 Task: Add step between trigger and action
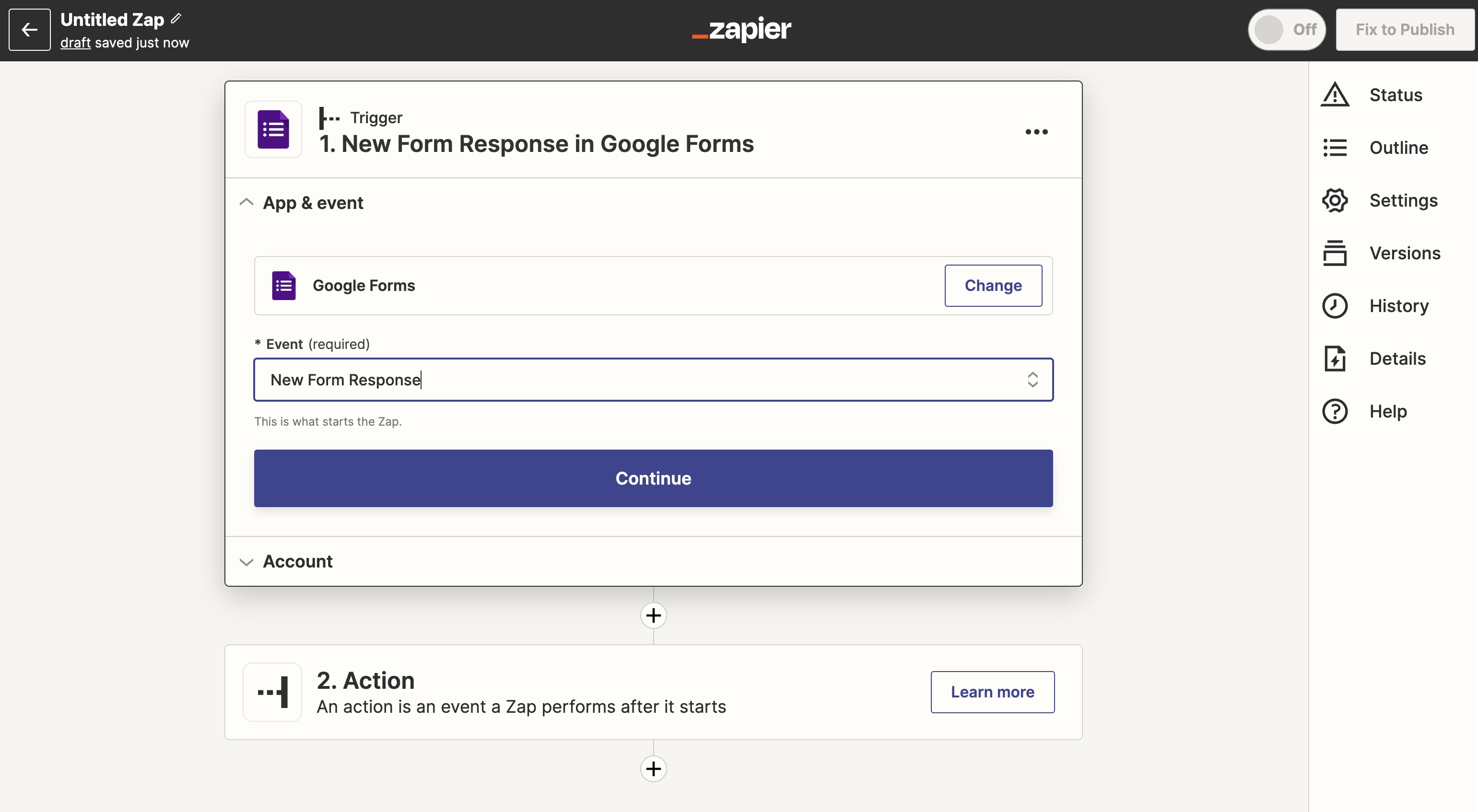coord(653,615)
